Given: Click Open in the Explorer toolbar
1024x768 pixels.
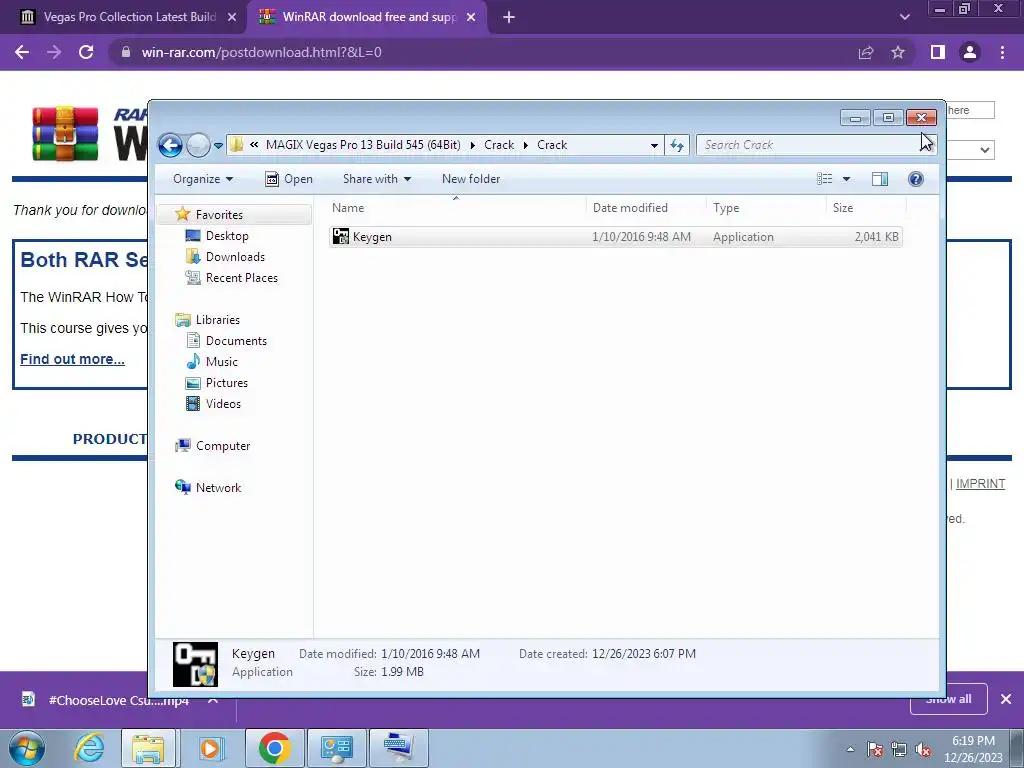Looking at the screenshot, I should [x=289, y=179].
